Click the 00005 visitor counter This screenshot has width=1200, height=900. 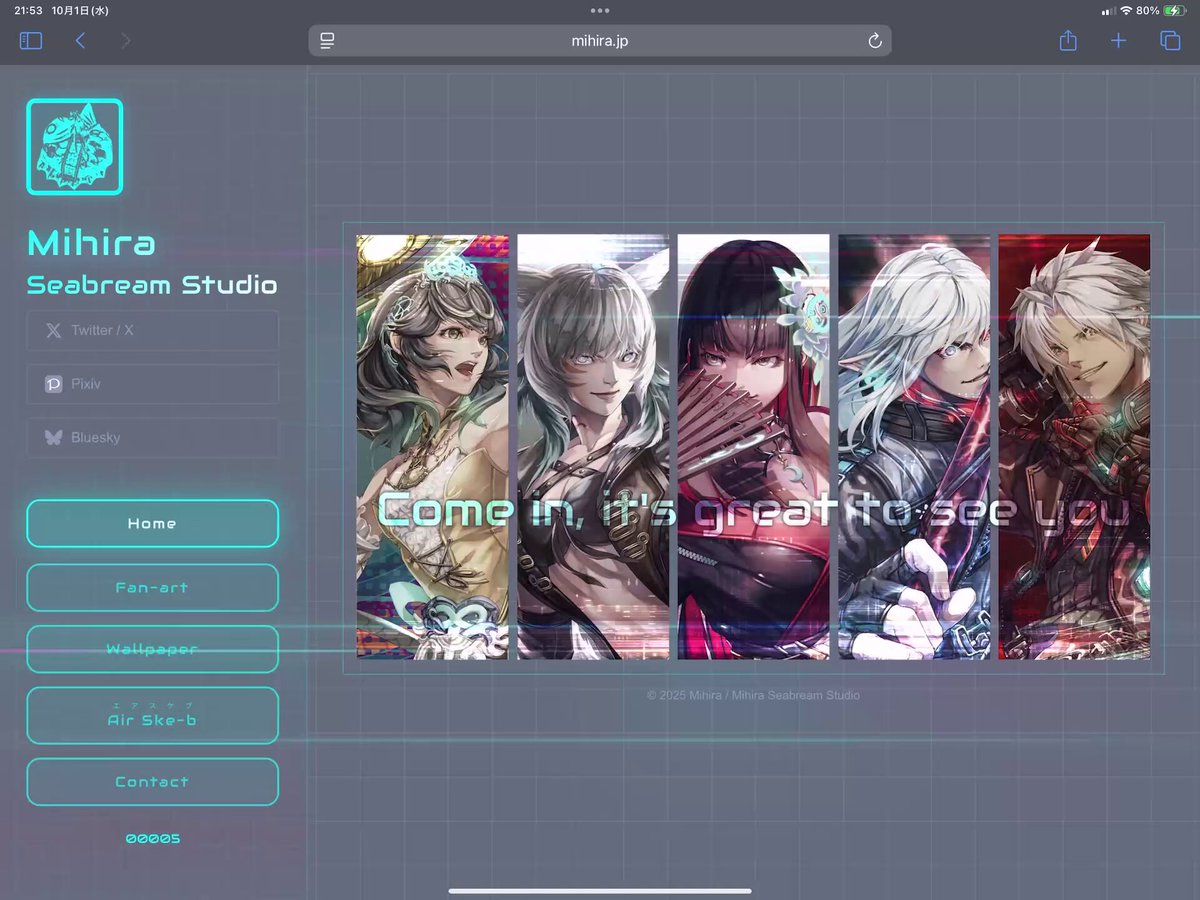(152, 839)
